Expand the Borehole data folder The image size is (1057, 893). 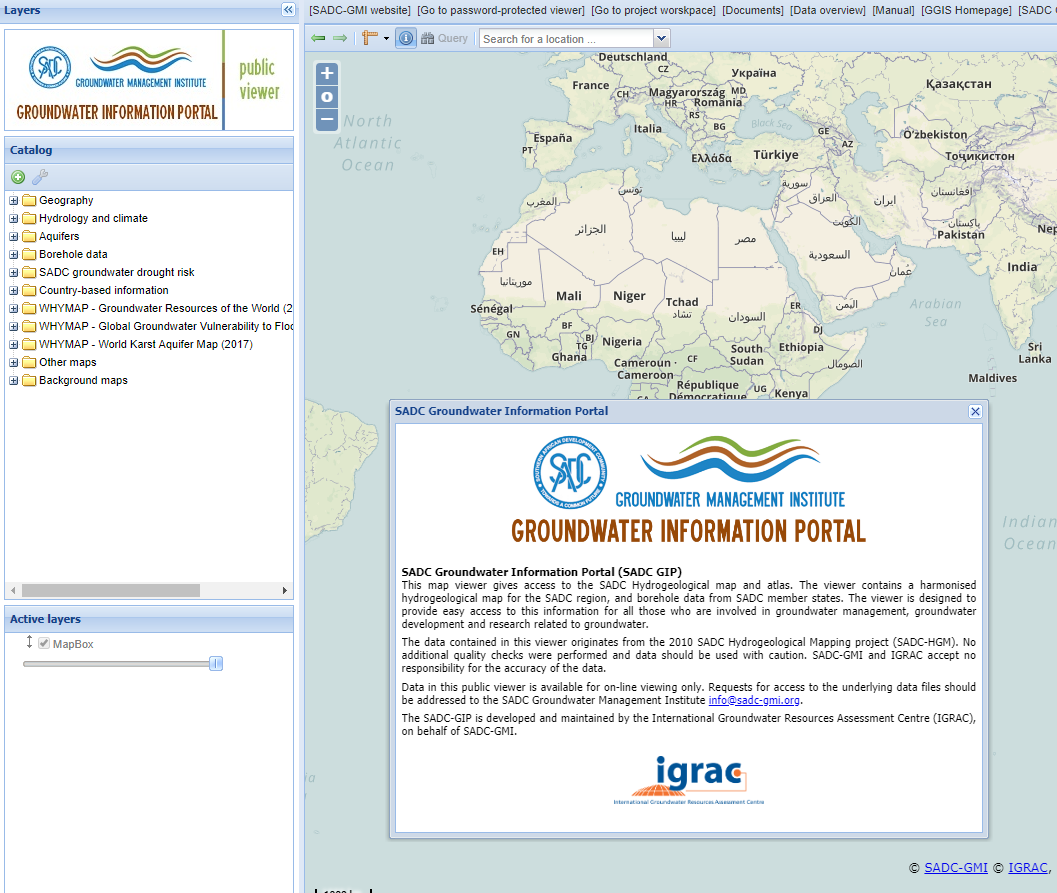(x=14, y=255)
